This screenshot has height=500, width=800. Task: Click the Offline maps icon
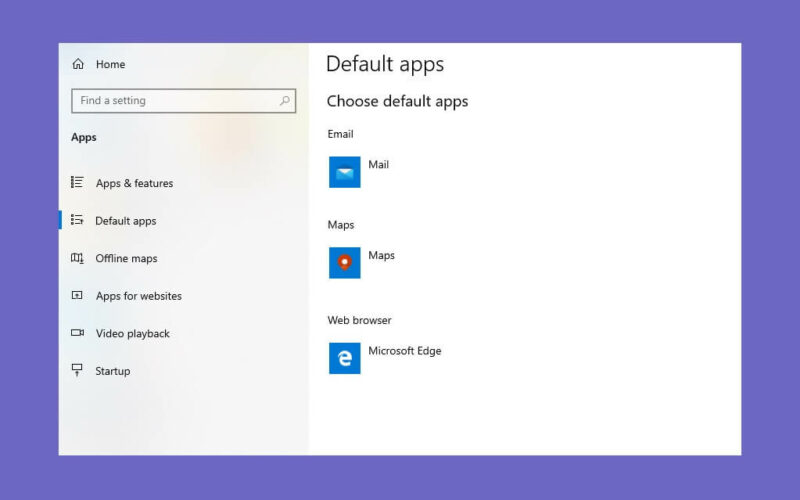(x=77, y=258)
